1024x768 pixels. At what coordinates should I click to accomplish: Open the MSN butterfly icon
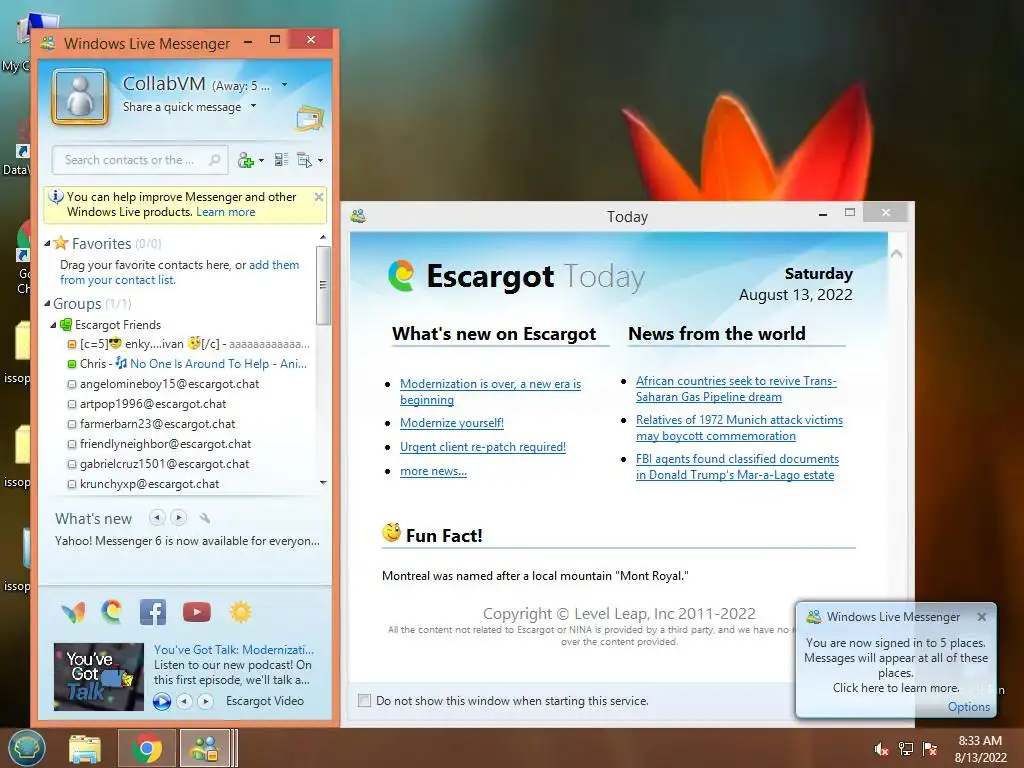pos(73,613)
